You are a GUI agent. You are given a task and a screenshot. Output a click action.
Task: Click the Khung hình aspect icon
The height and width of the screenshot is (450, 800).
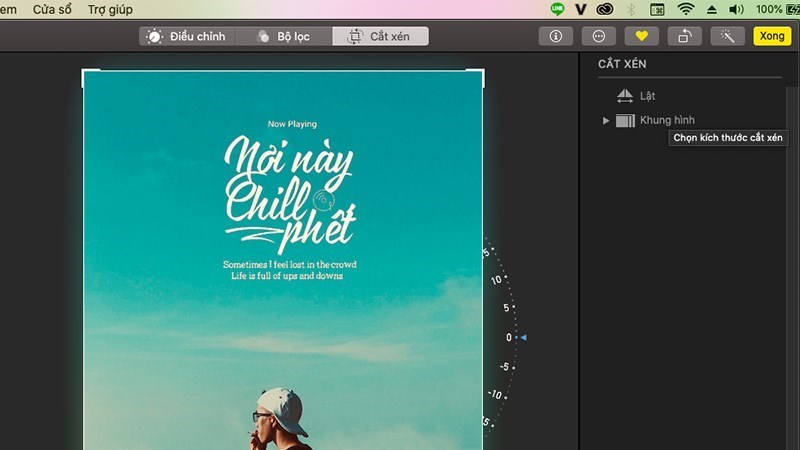(x=625, y=120)
